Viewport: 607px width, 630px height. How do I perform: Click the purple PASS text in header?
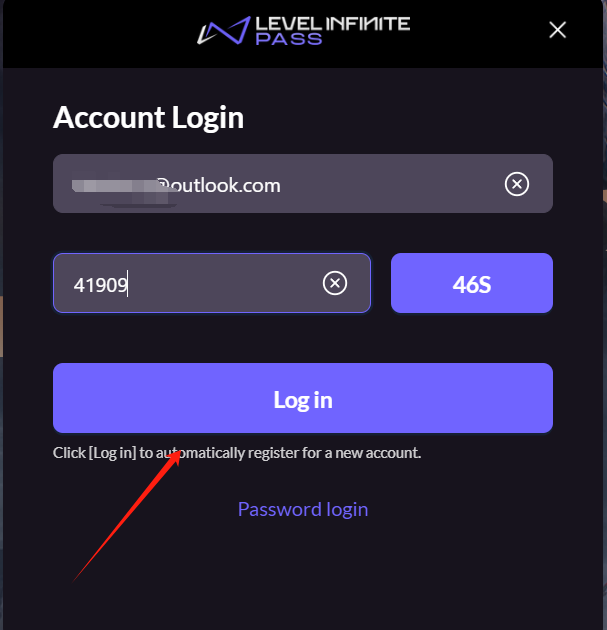point(289,39)
